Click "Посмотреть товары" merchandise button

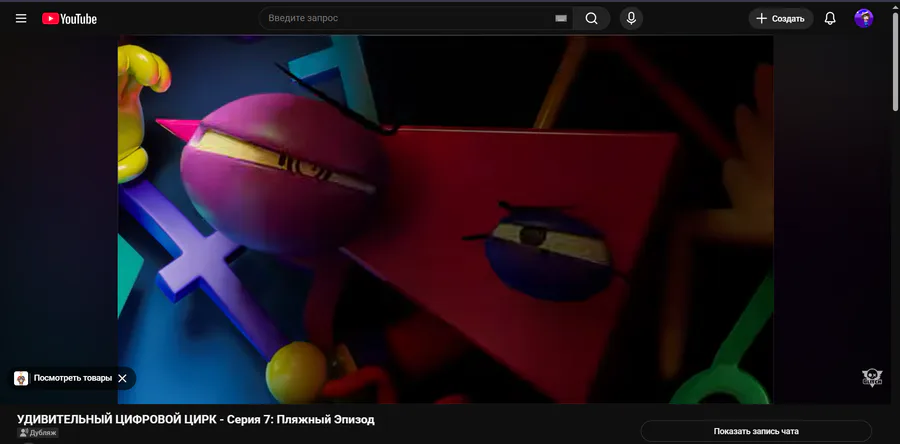[x=72, y=378]
